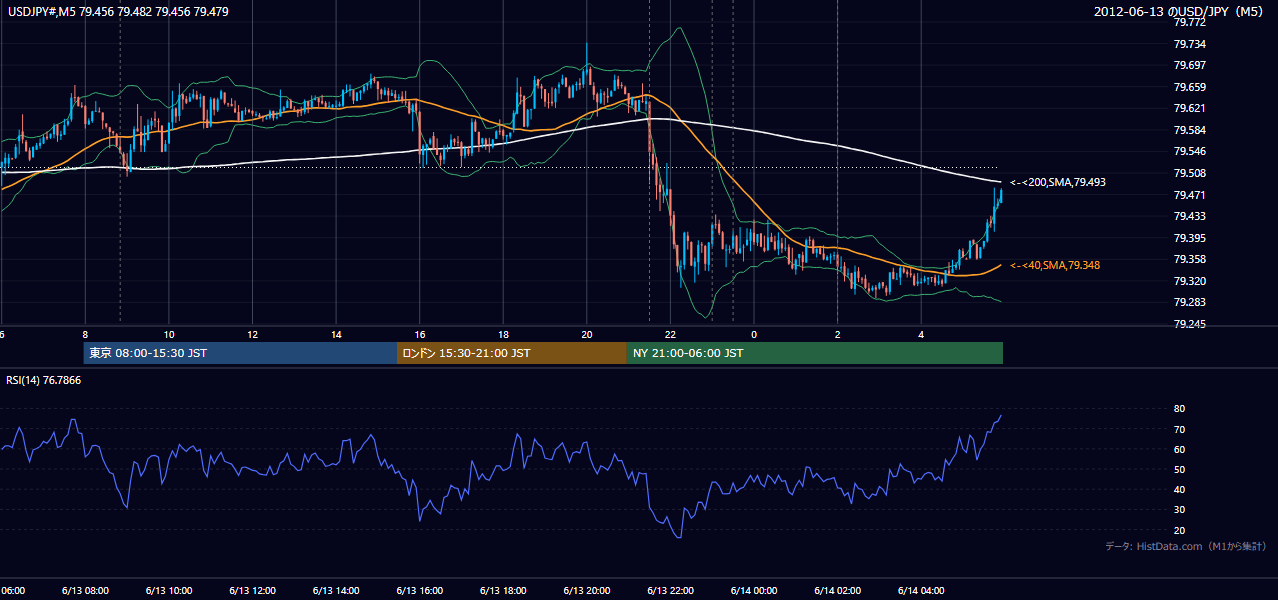
Task: Select the Tokyo 08:00-15:30 JST session bar
Action: [240, 353]
